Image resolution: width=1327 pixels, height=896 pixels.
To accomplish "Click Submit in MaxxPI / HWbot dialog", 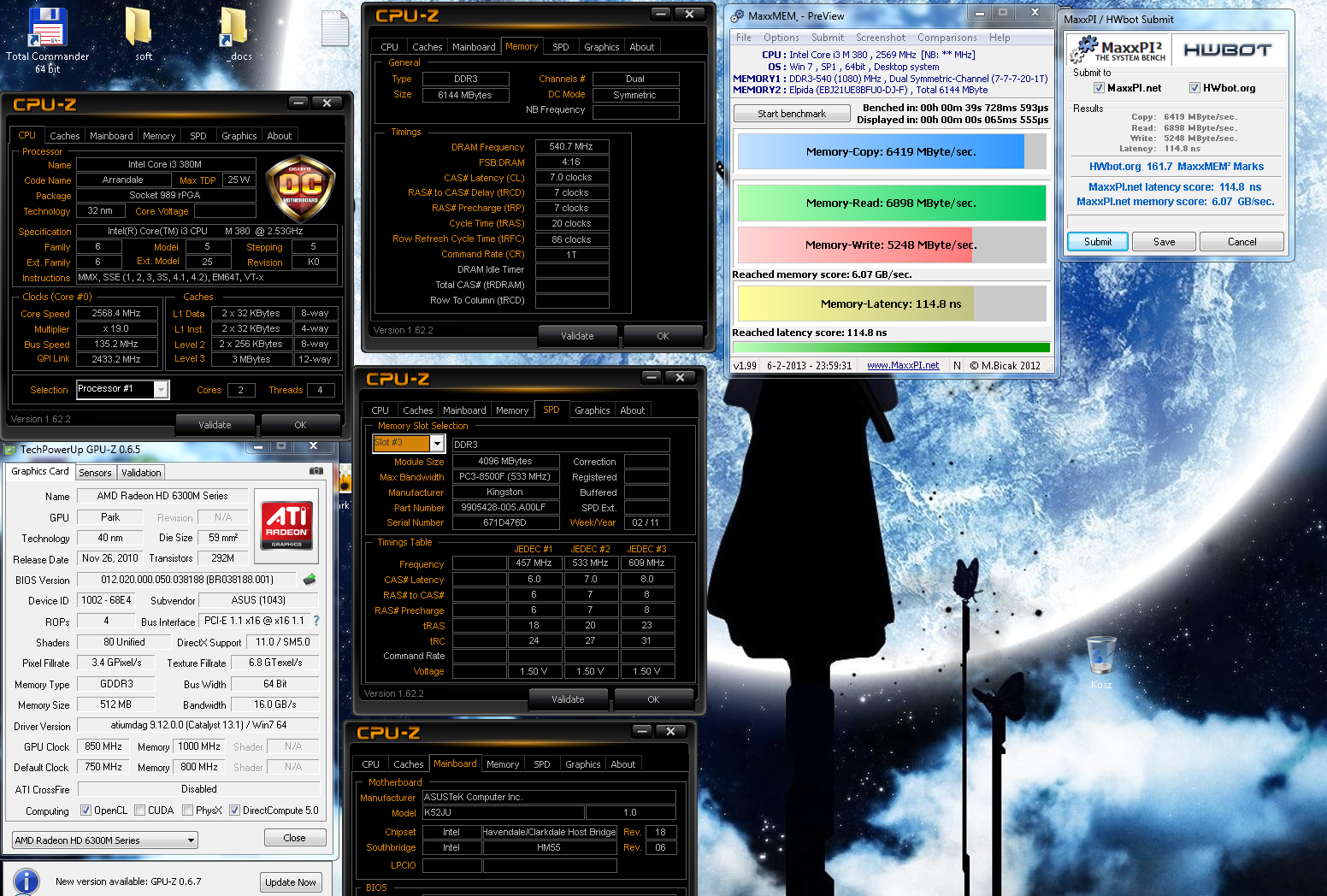I will [1098, 242].
